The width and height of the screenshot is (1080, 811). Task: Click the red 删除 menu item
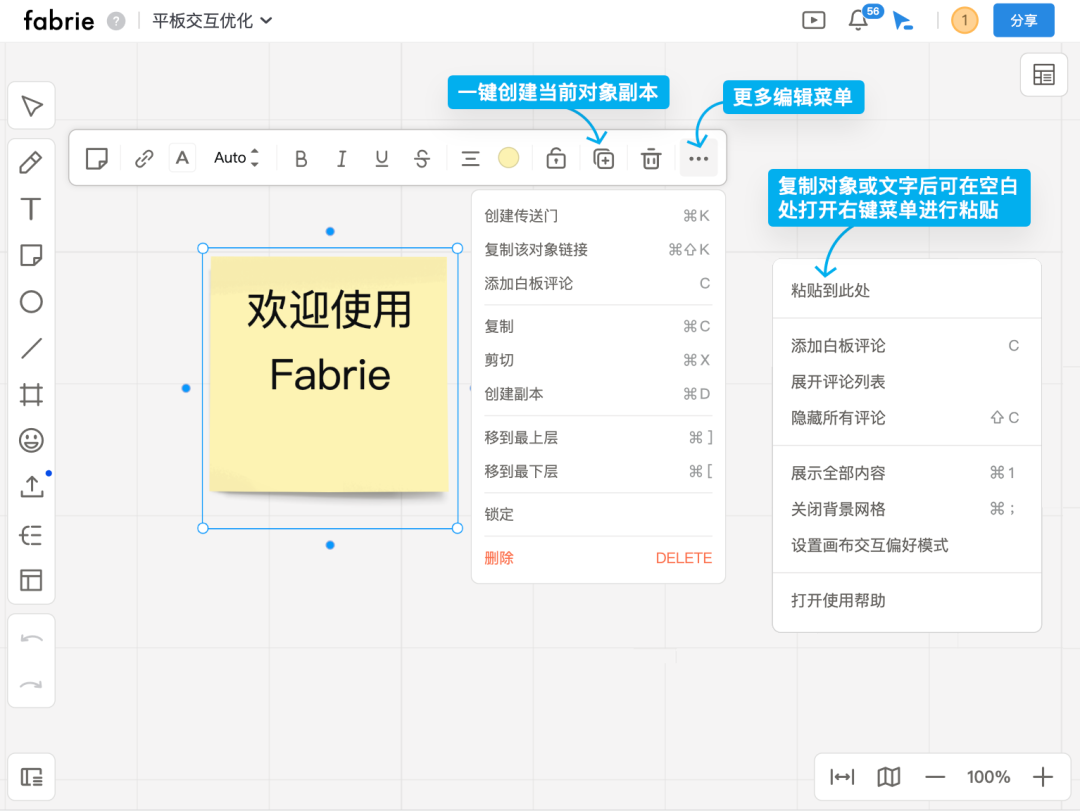tap(598, 557)
